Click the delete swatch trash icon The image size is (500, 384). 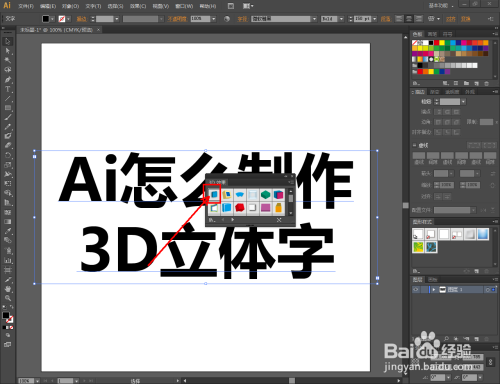pos(486,83)
